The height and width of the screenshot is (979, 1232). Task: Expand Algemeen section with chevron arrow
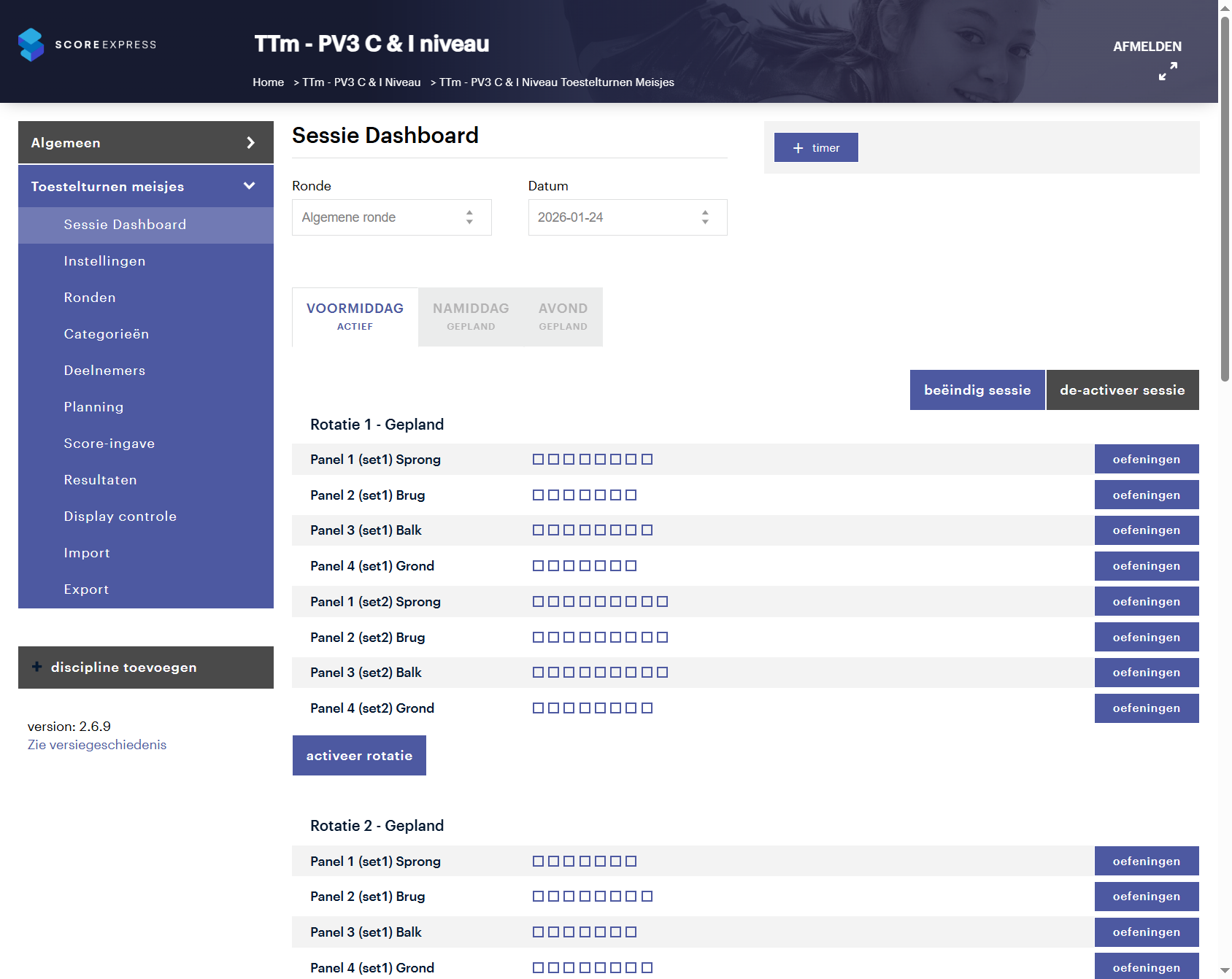pyautogui.click(x=250, y=143)
